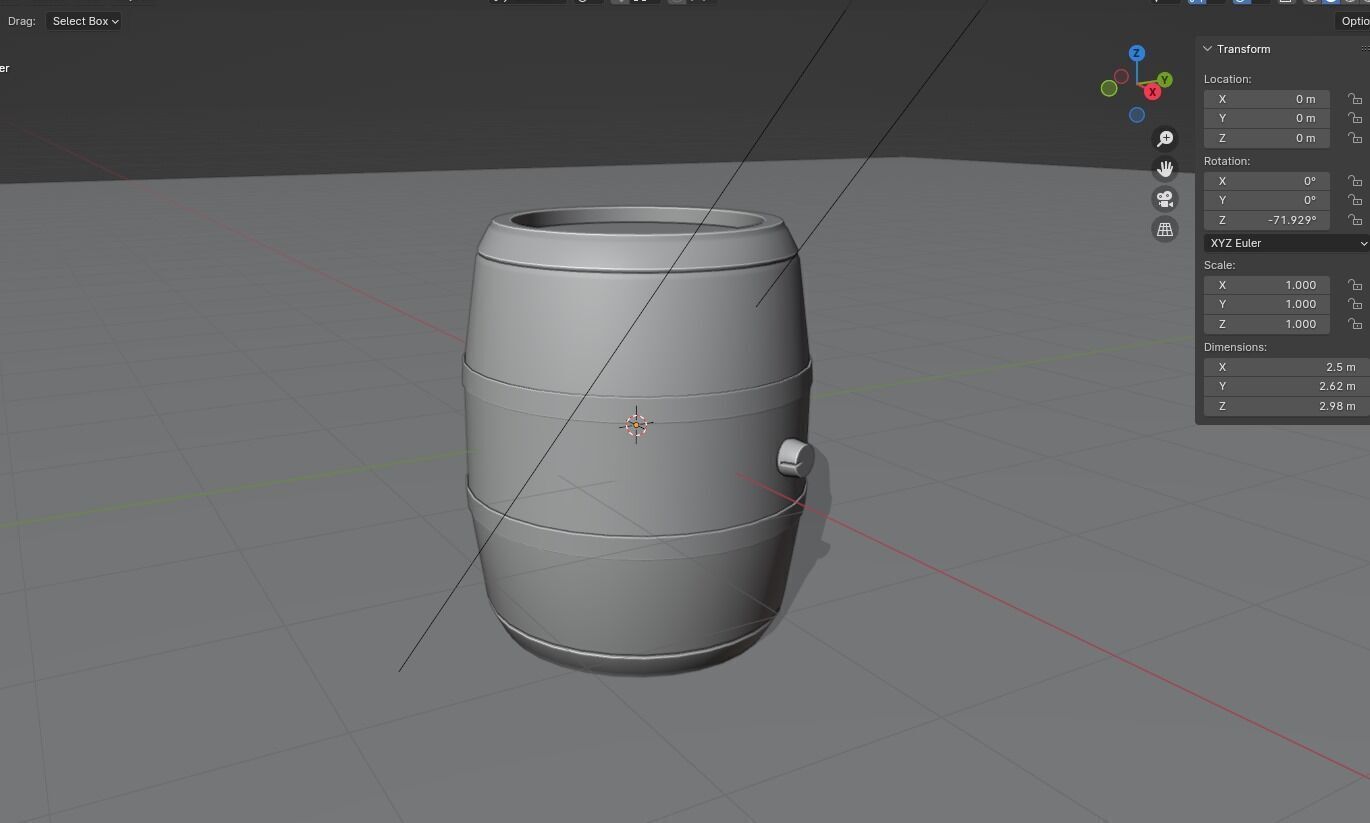Click the red X axis on navigation gizmo
This screenshot has height=823, width=1370.
[1152, 92]
